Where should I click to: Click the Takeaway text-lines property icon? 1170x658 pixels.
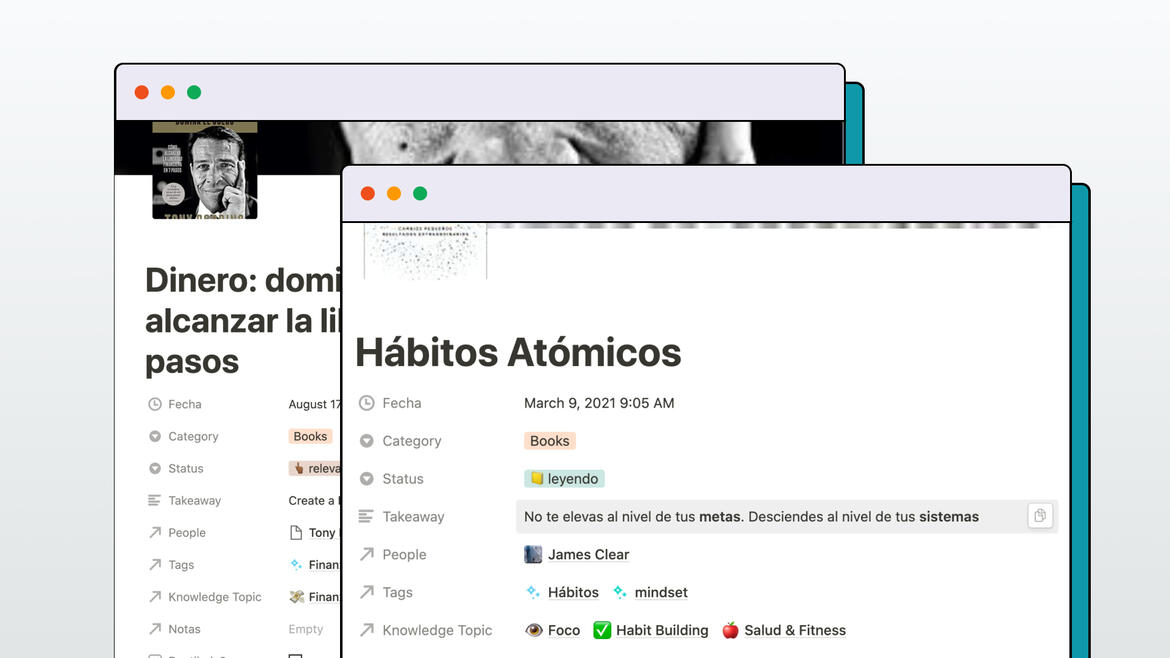(x=365, y=516)
